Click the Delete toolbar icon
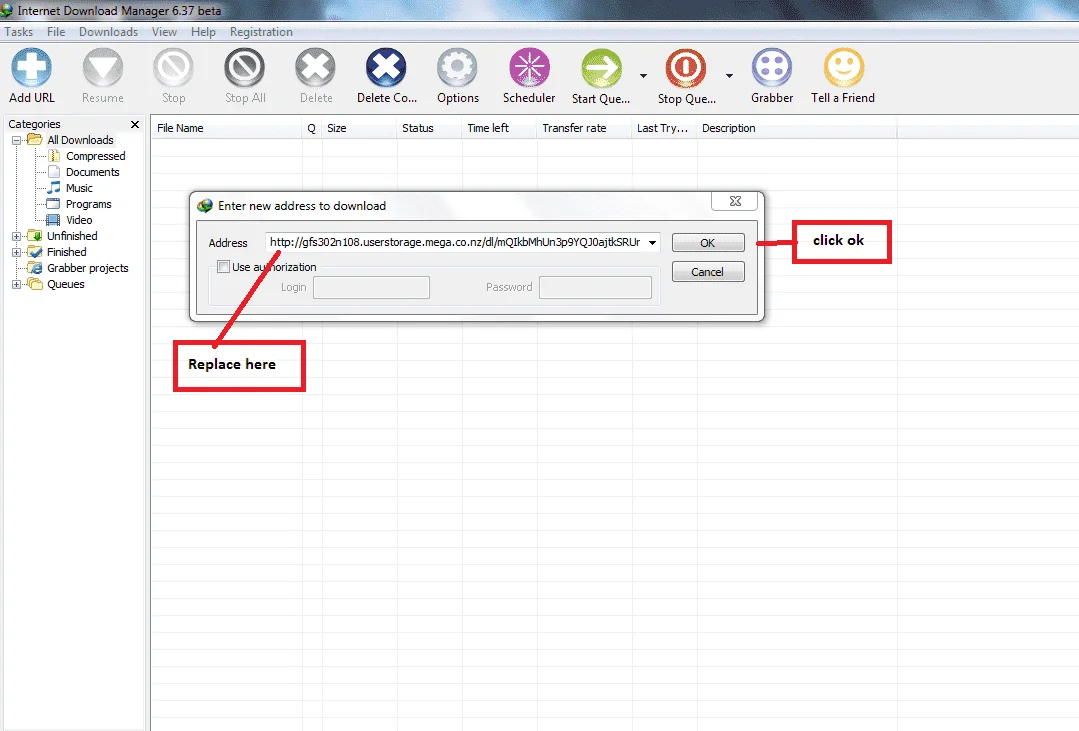Screen dimensions: 1079x731 pyautogui.click(x=316, y=67)
